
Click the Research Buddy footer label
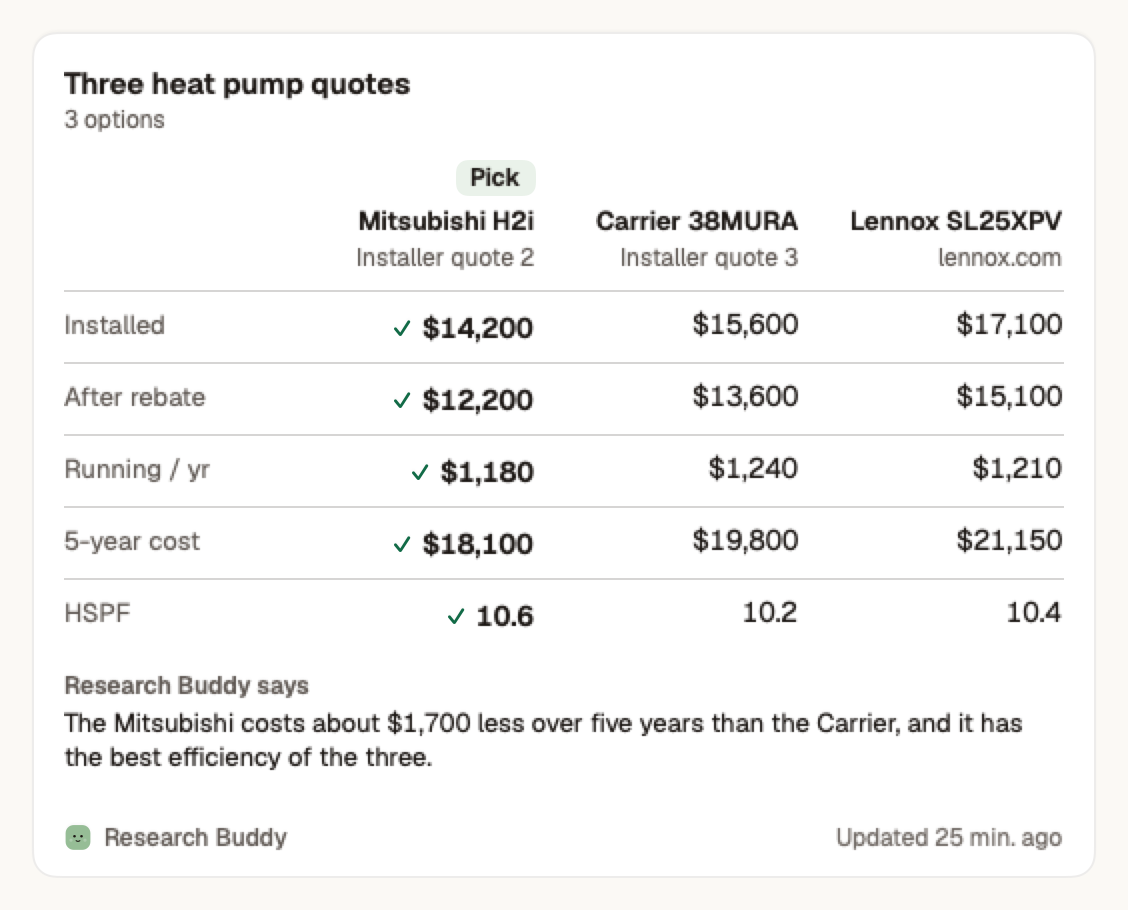pyautogui.click(x=195, y=837)
